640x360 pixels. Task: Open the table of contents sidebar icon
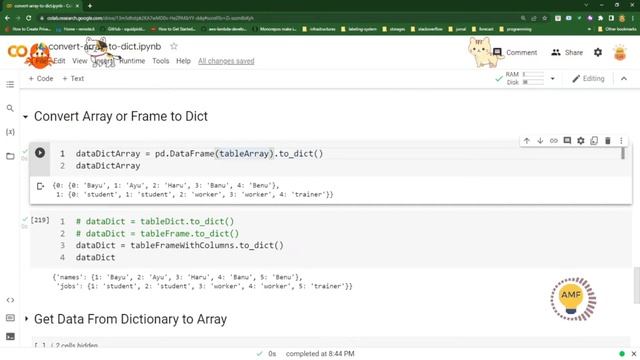tap(10, 84)
